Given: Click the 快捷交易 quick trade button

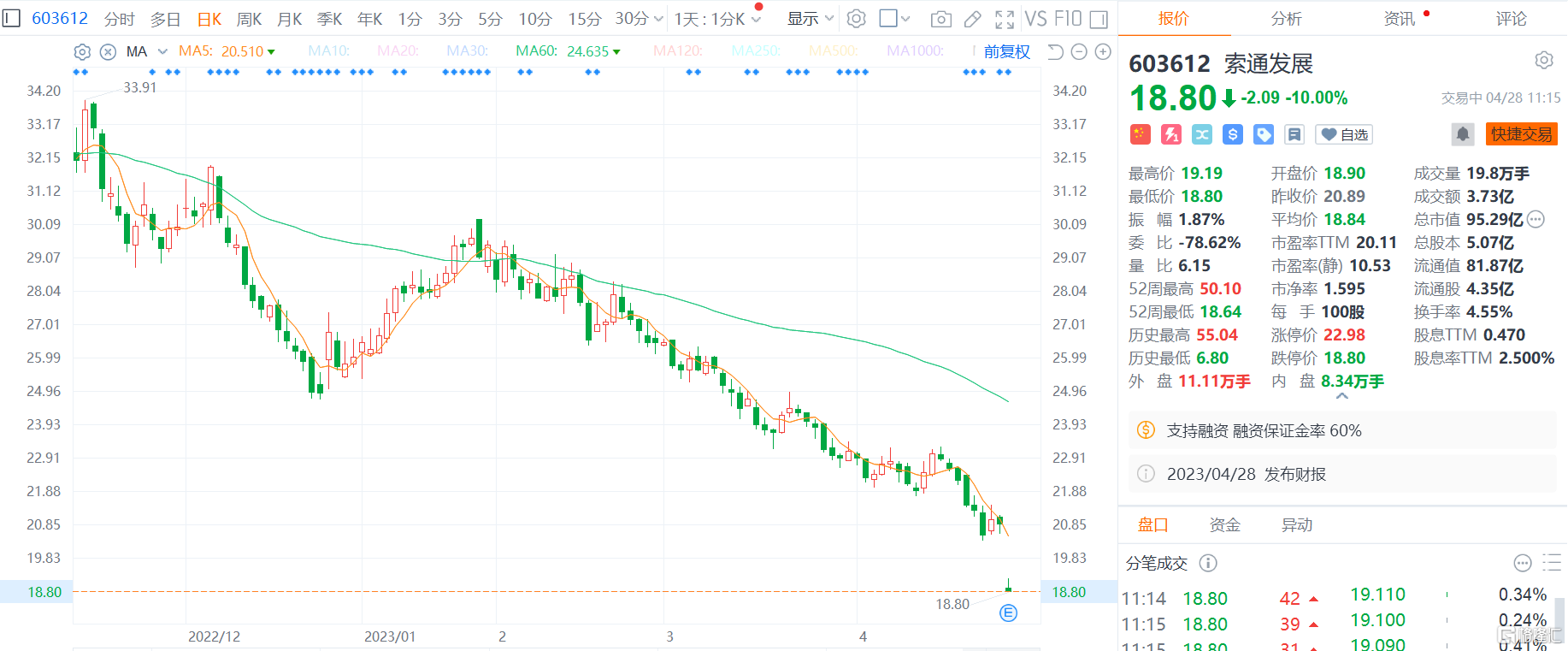Looking at the screenshot, I should click(x=1522, y=134).
